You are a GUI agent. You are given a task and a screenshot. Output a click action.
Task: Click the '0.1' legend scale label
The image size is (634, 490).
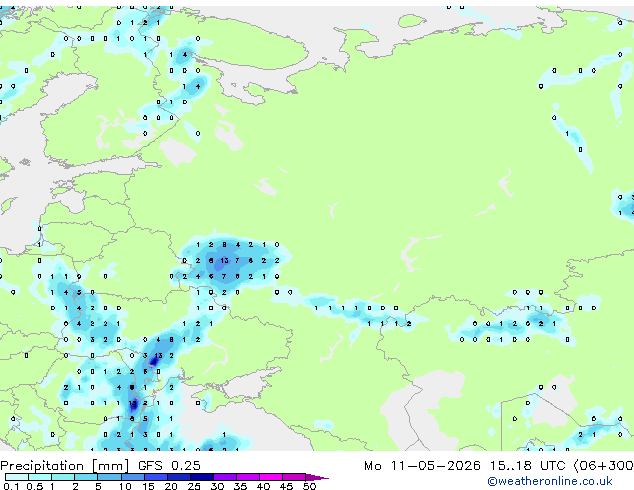(11, 486)
